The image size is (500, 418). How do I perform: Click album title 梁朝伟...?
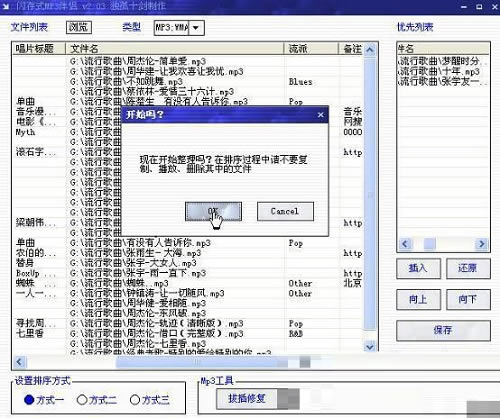pyautogui.click(x=36, y=222)
